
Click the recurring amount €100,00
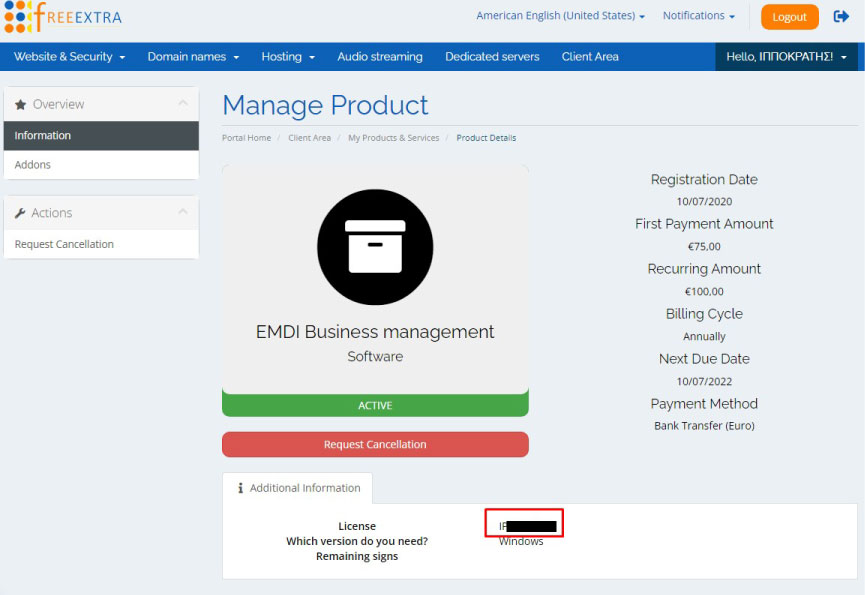point(704,292)
